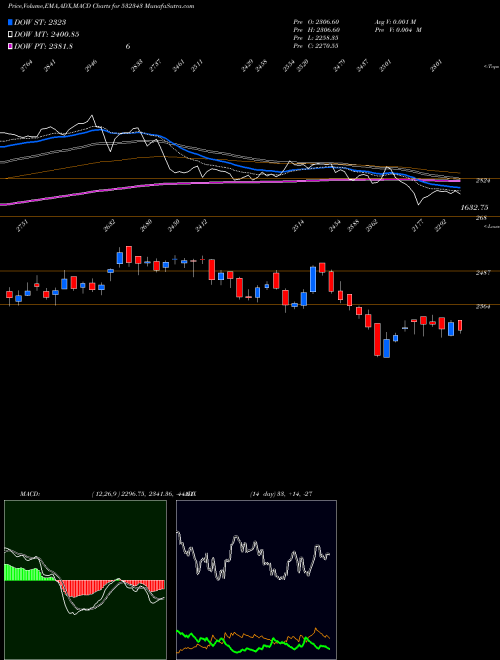This screenshot has width=500, height=660.
Task: Click the 1632.75 price label
Action: tap(475, 208)
